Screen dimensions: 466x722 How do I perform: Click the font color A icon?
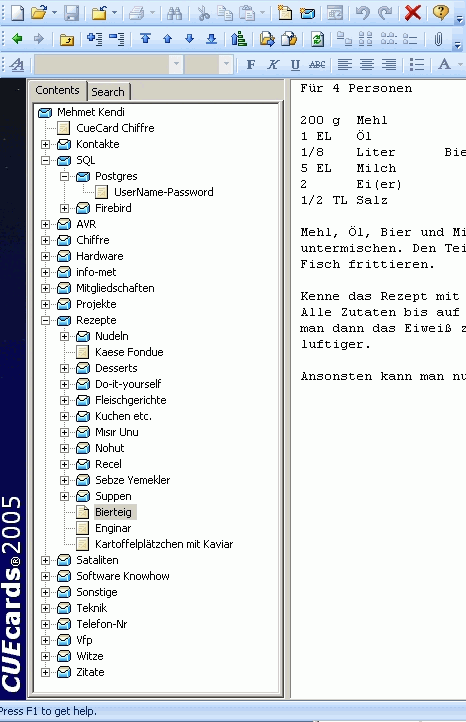click(444, 64)
